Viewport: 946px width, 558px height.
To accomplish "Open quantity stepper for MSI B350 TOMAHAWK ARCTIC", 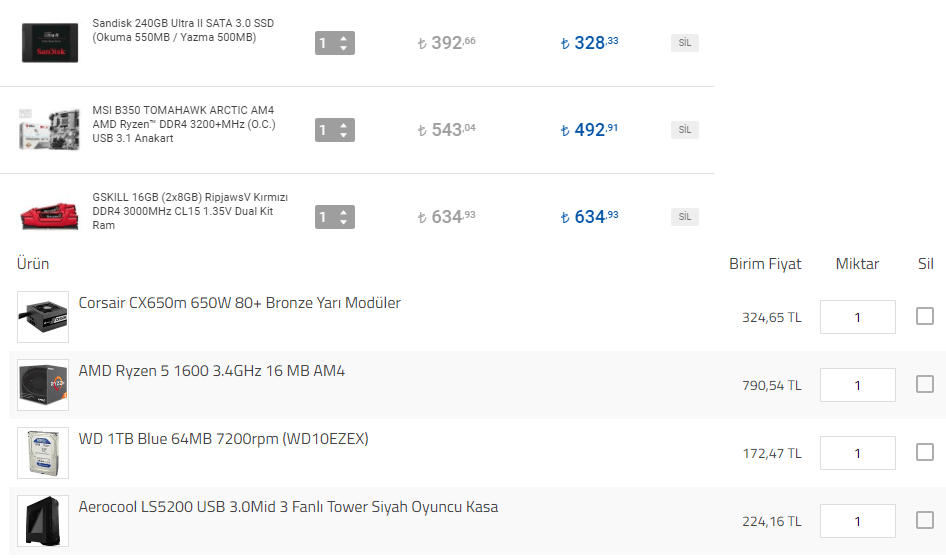I will (335, 130).
